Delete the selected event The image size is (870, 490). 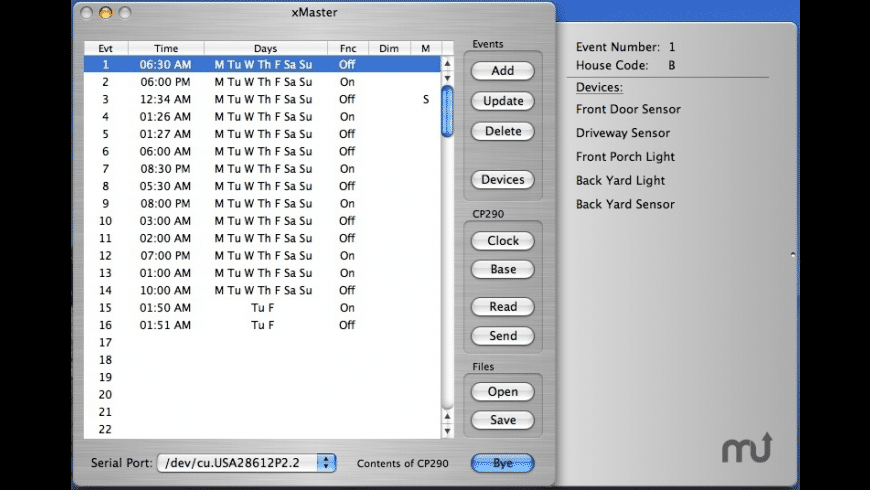coord(503,131)
